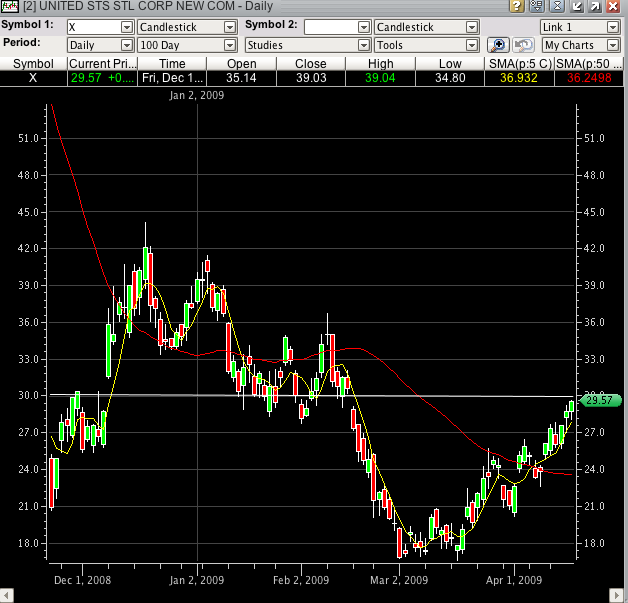The width and height of the screenshot is (628, 603).
Task: Click the High column header
Action: point(380,64)
